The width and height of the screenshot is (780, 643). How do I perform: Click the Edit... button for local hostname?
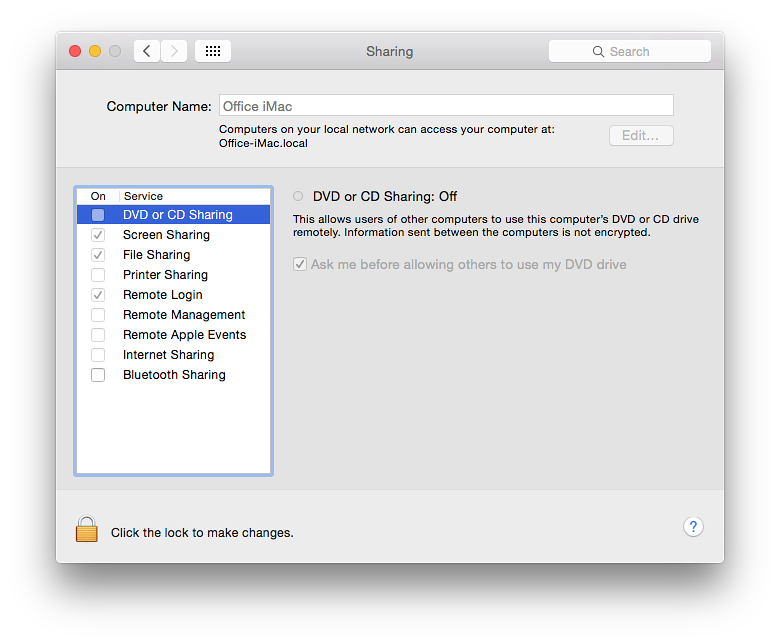click(x=641, y=135)
